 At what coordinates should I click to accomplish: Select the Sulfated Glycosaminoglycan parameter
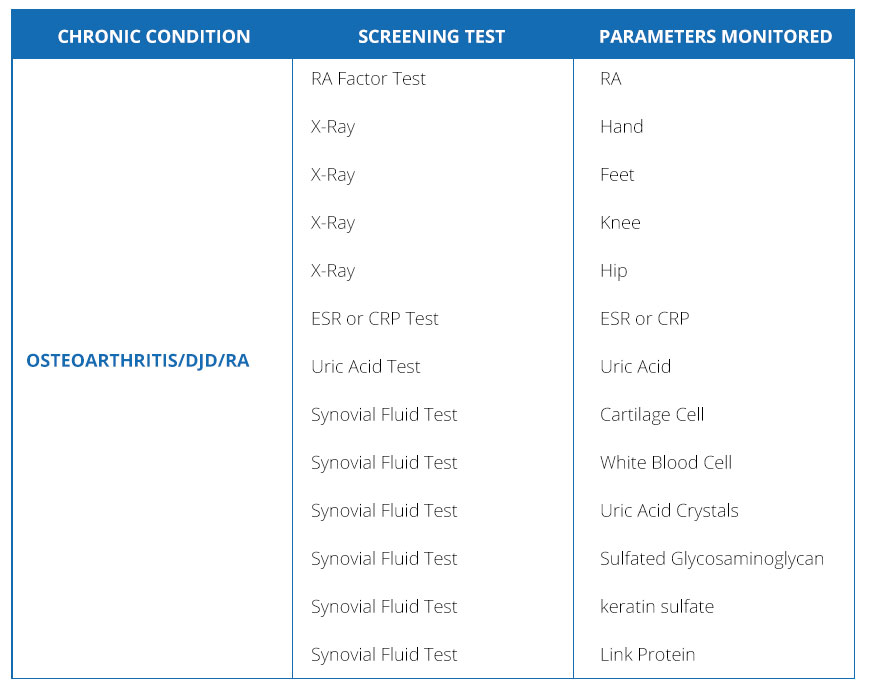[712, 559]
